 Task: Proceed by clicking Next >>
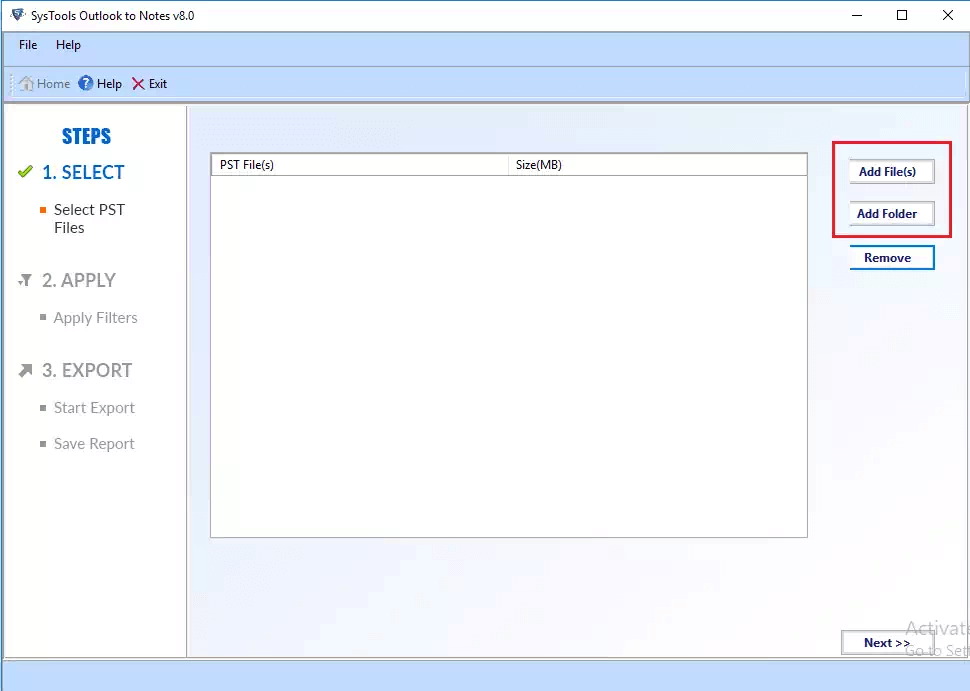coord(887,643)
